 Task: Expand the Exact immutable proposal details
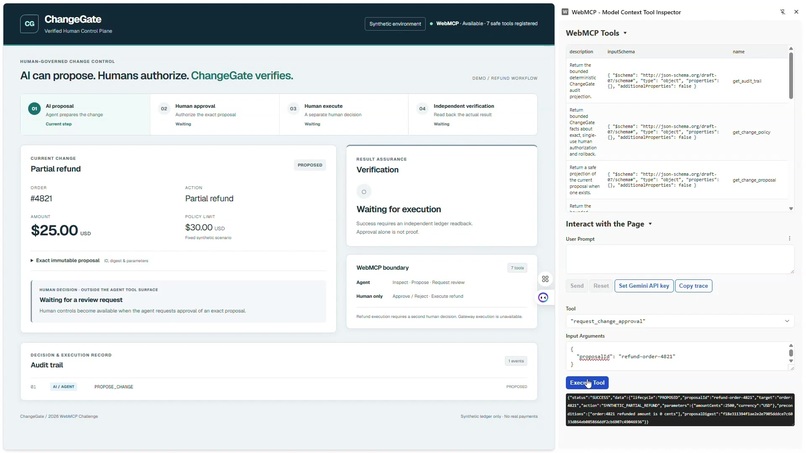tap(65, 260)
